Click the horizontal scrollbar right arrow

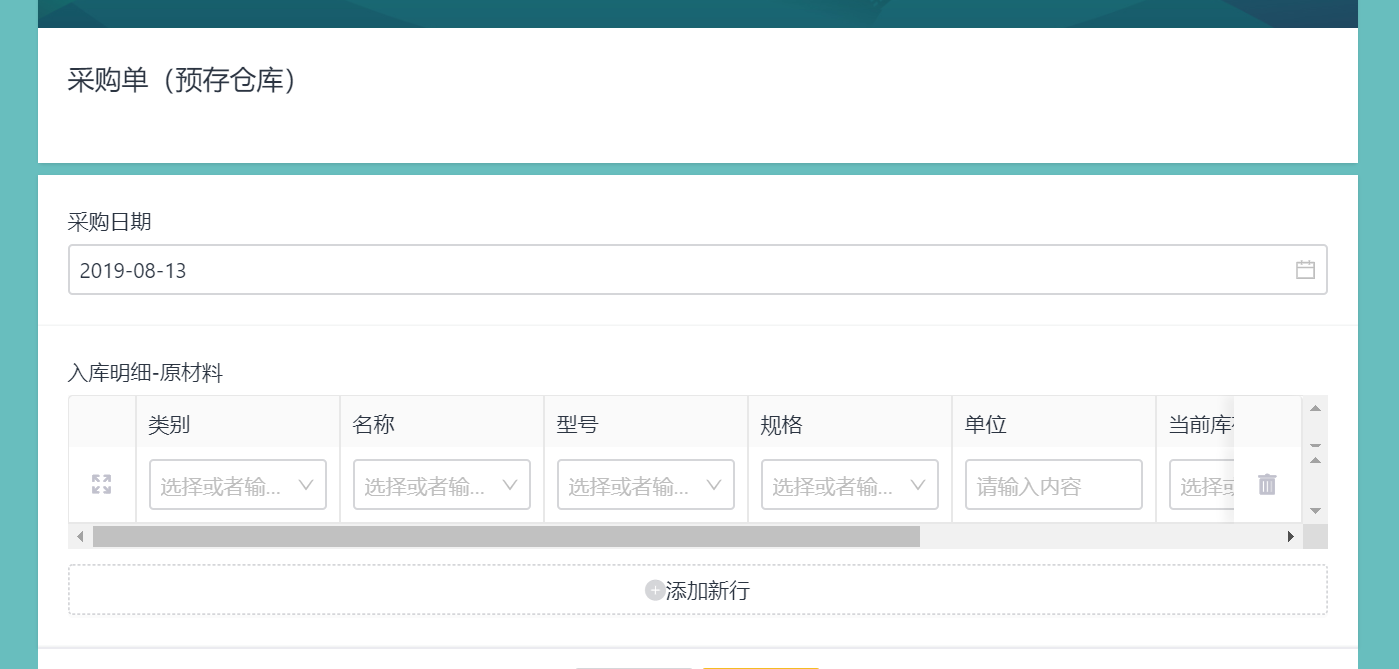(x=1291, y=537)
